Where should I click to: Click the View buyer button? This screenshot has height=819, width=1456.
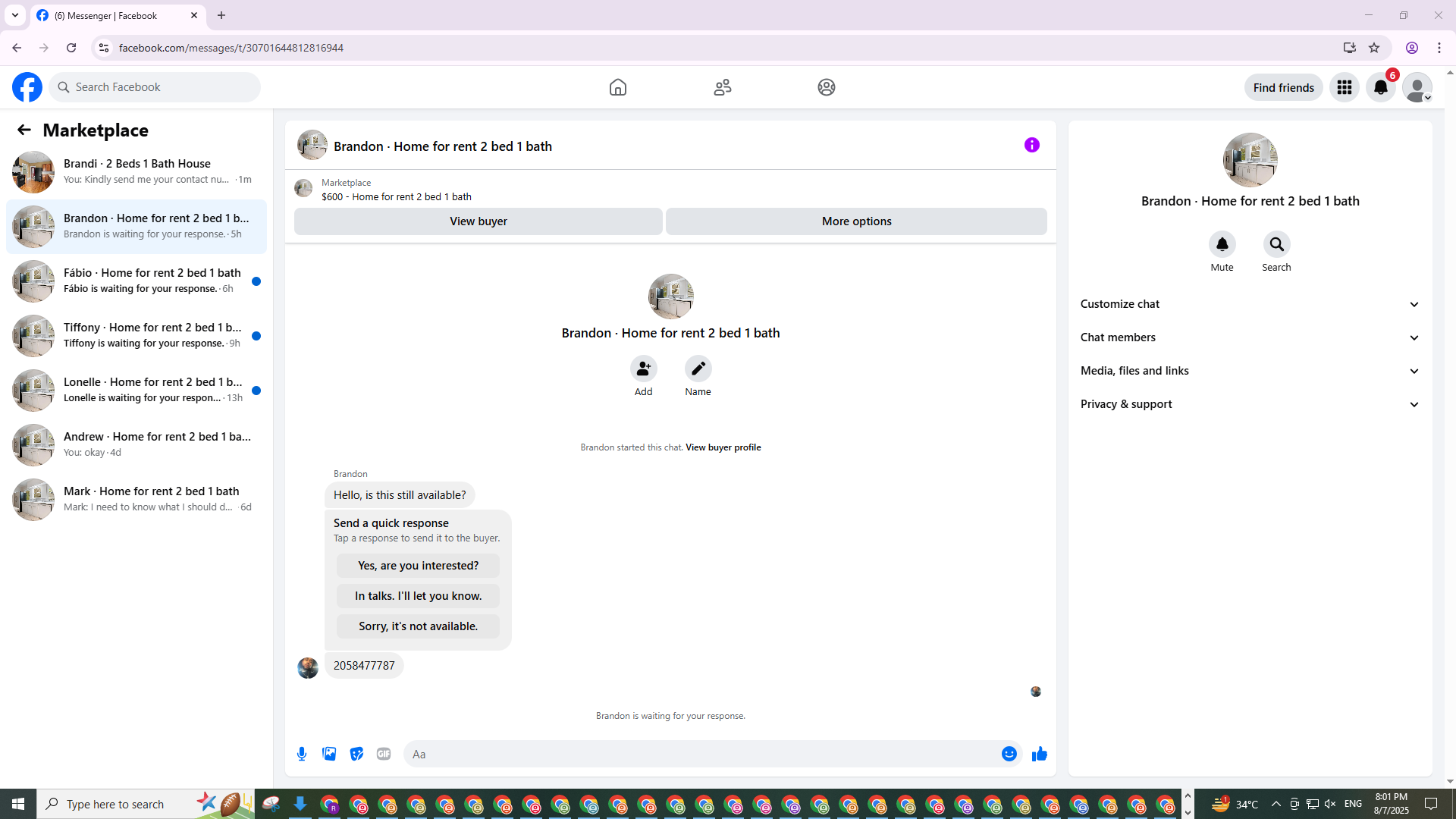(479, 221)
